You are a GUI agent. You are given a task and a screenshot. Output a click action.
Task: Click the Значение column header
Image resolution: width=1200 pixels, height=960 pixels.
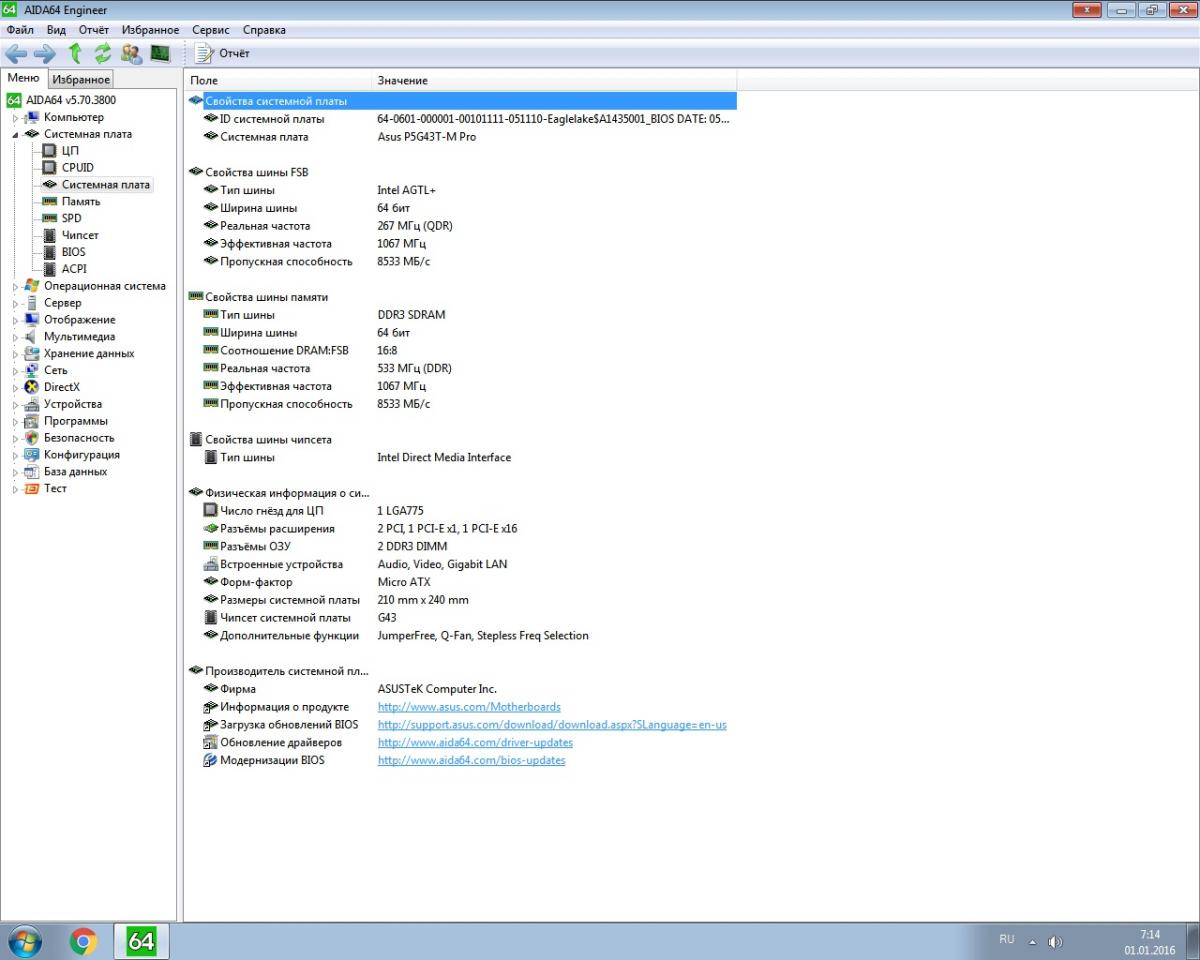click(x=554, y=80)
